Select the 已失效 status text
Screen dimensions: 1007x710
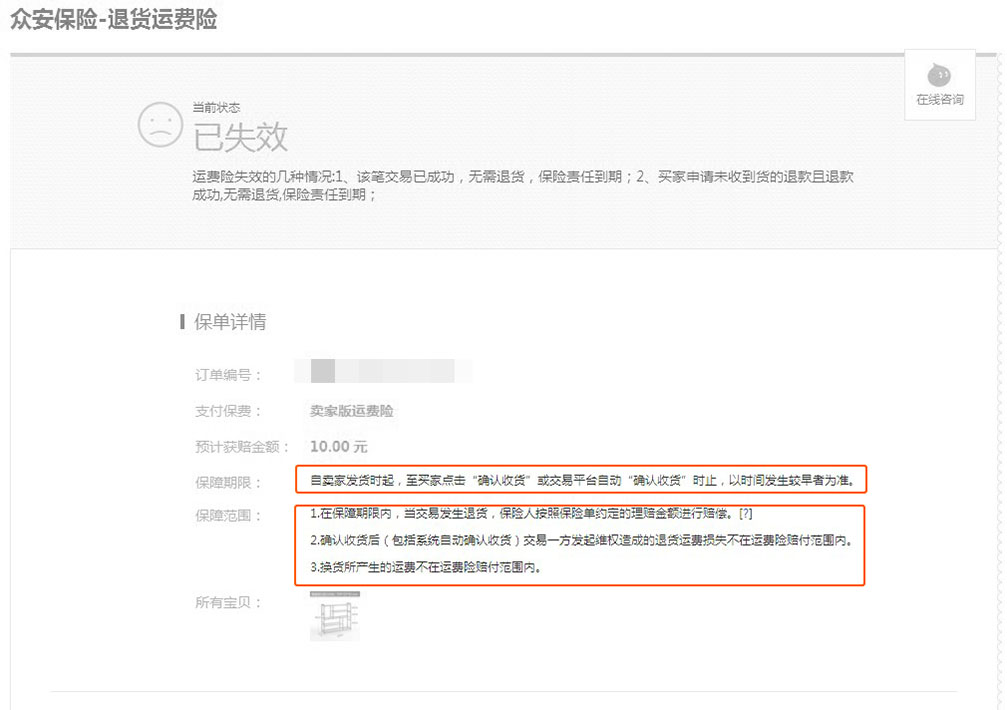pos(240,137)
